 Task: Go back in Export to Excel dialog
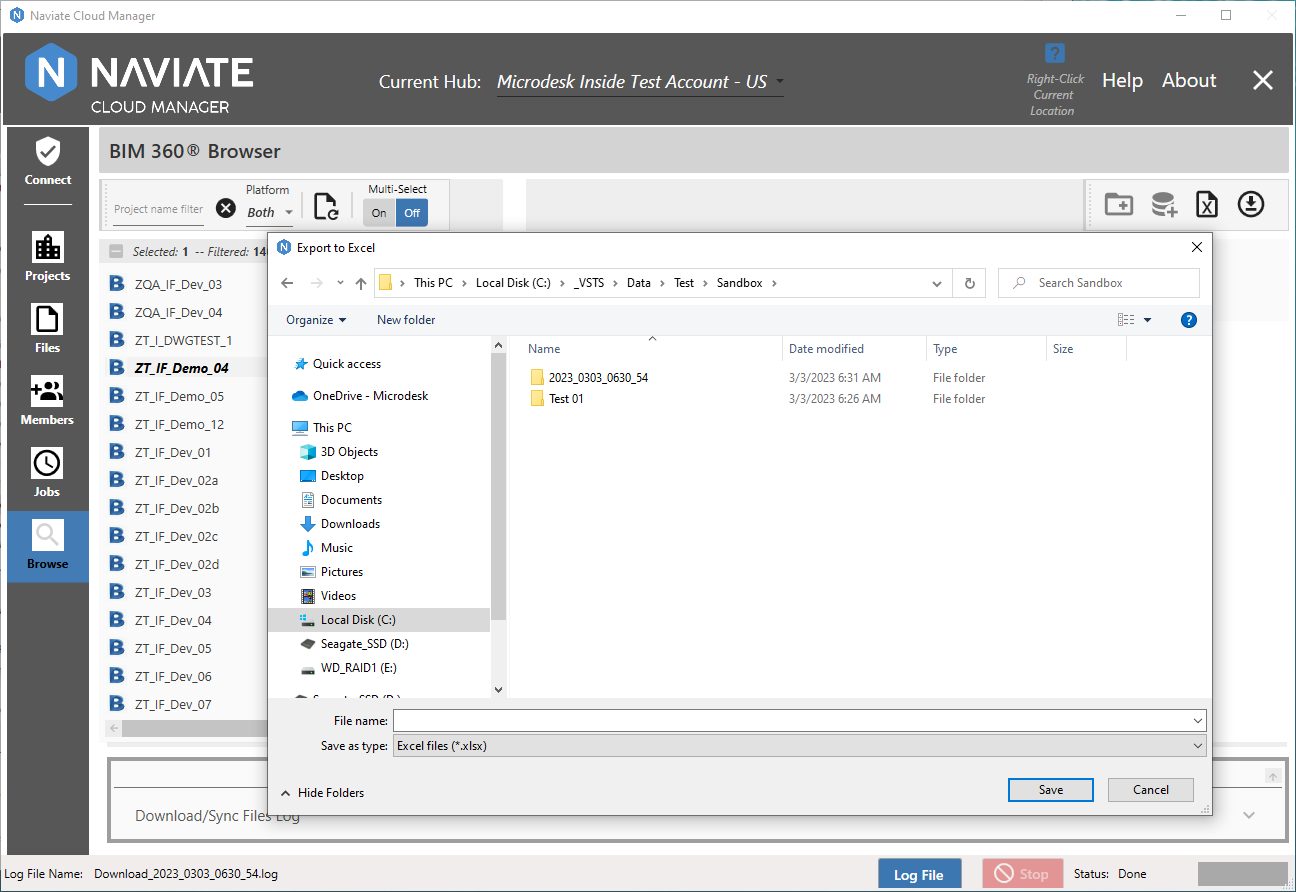tap(287, 283)
